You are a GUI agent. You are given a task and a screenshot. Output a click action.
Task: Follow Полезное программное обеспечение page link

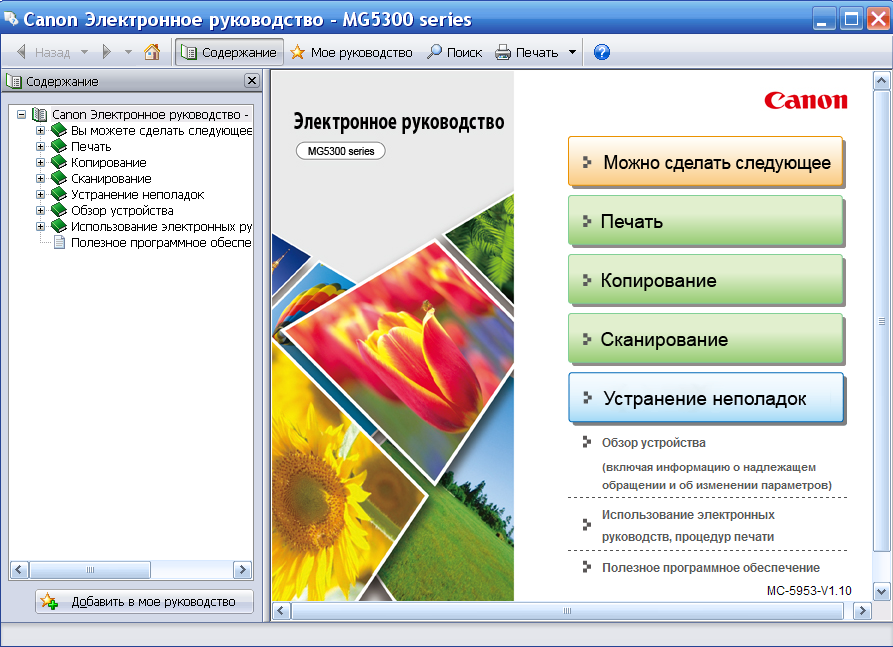pos(711,568)
